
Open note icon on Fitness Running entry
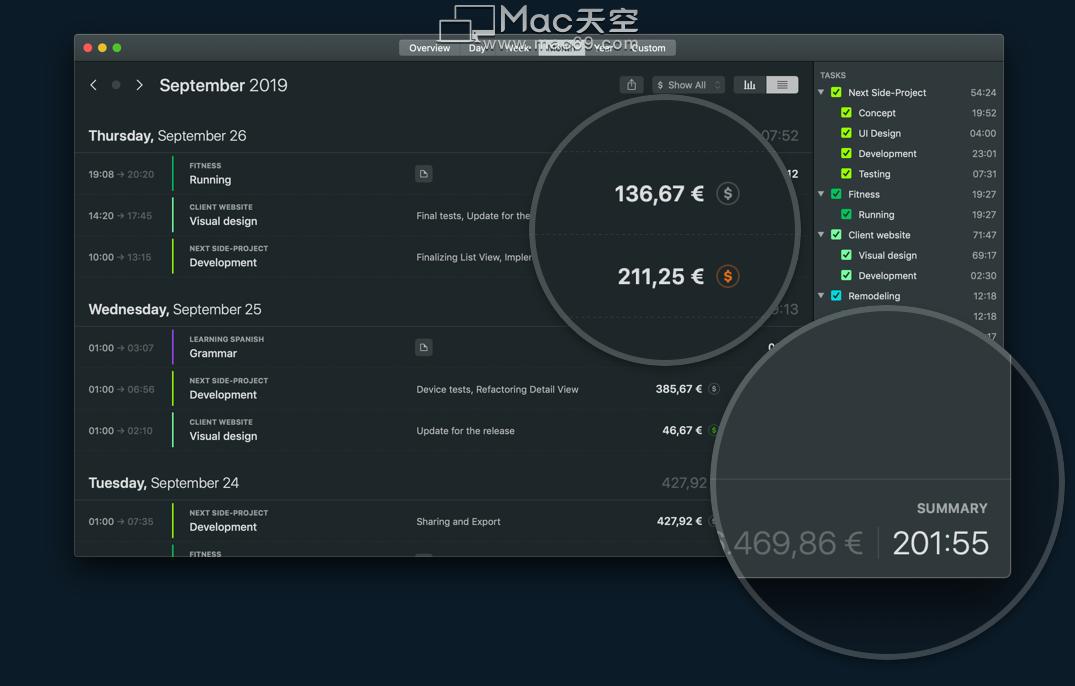coord(424,174)
